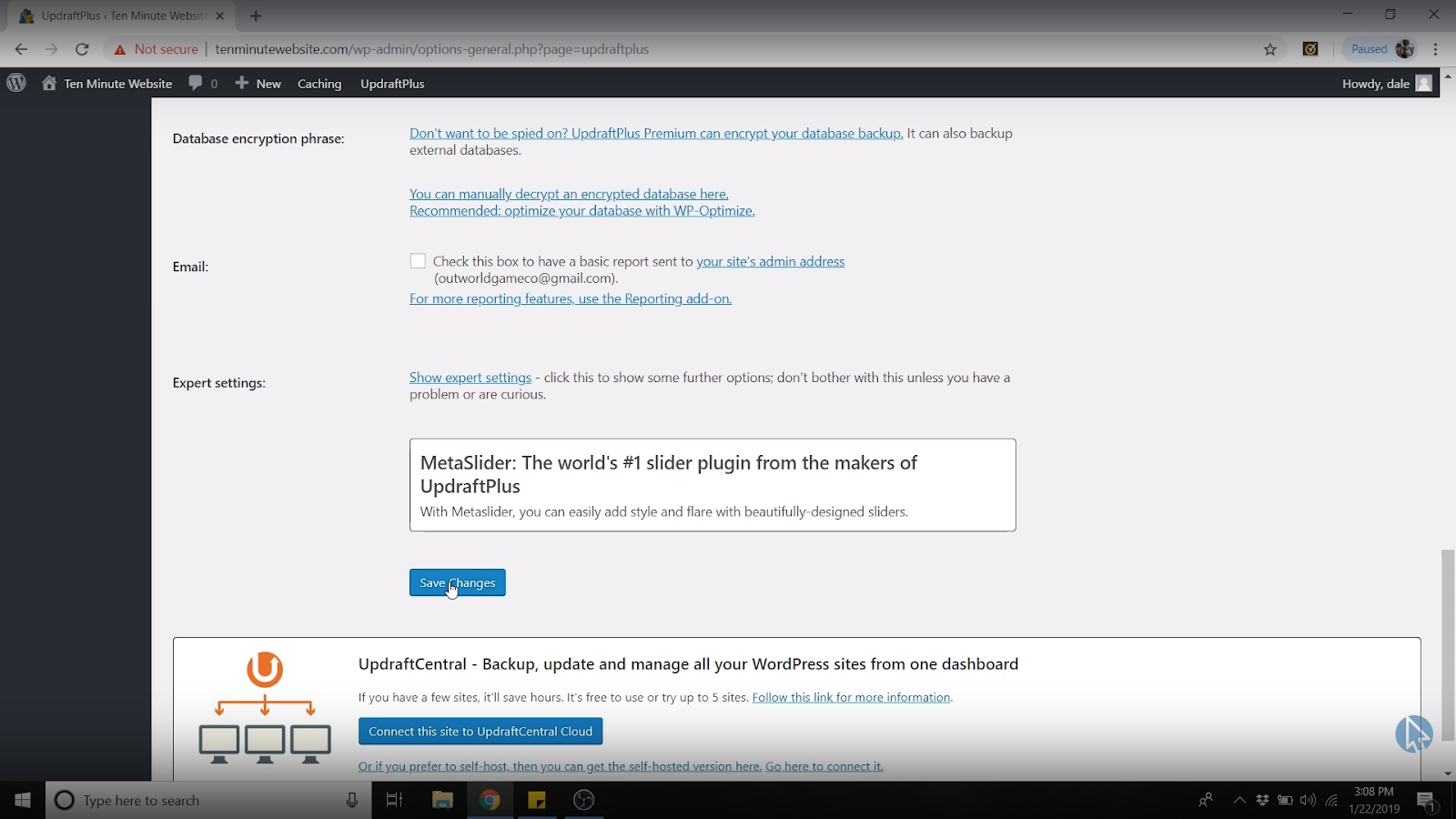The image size is (1456, 819).
Task: Open Sticky Notes from taskbar
Action: pyautogui.click(x=537, y=800)
